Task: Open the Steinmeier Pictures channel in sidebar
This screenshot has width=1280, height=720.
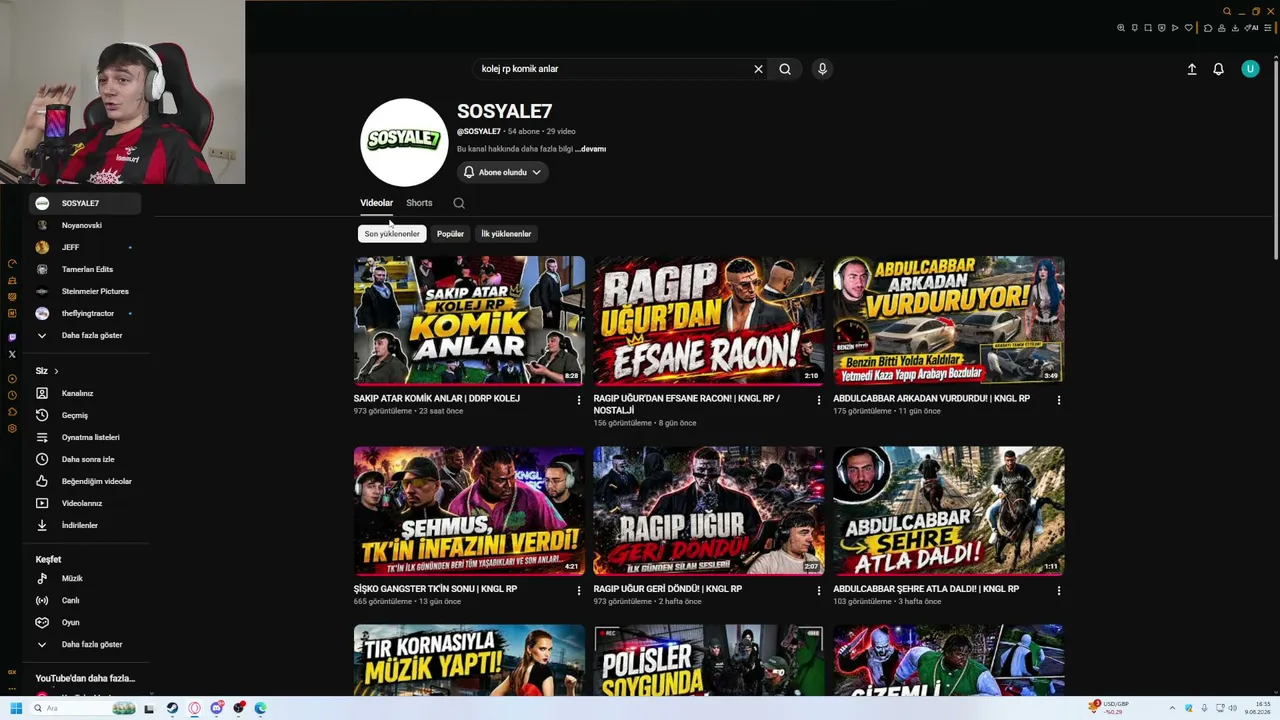Action: pyautogui.click(x=85, y=291)
